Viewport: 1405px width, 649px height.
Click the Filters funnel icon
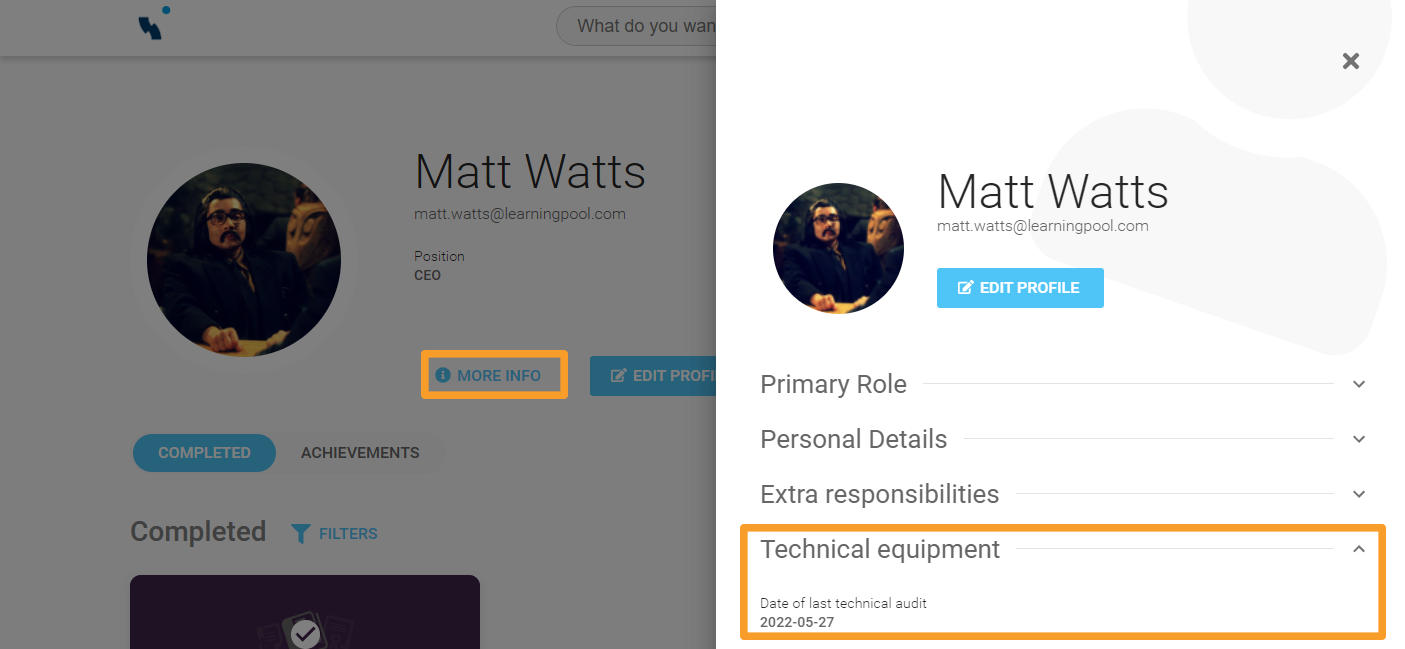pyautogui.click(x=300, y=533)
